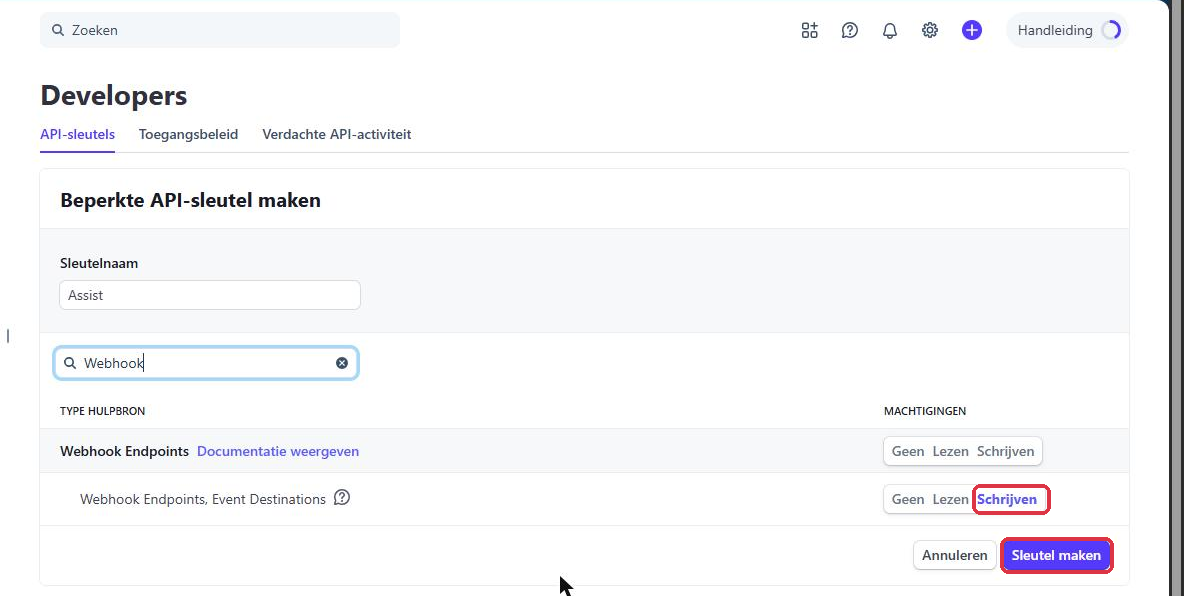The width and height of the screenshot is (1184, 596).
Task: Open Verdachte API-activiteit tab
Action: point(337,134)
